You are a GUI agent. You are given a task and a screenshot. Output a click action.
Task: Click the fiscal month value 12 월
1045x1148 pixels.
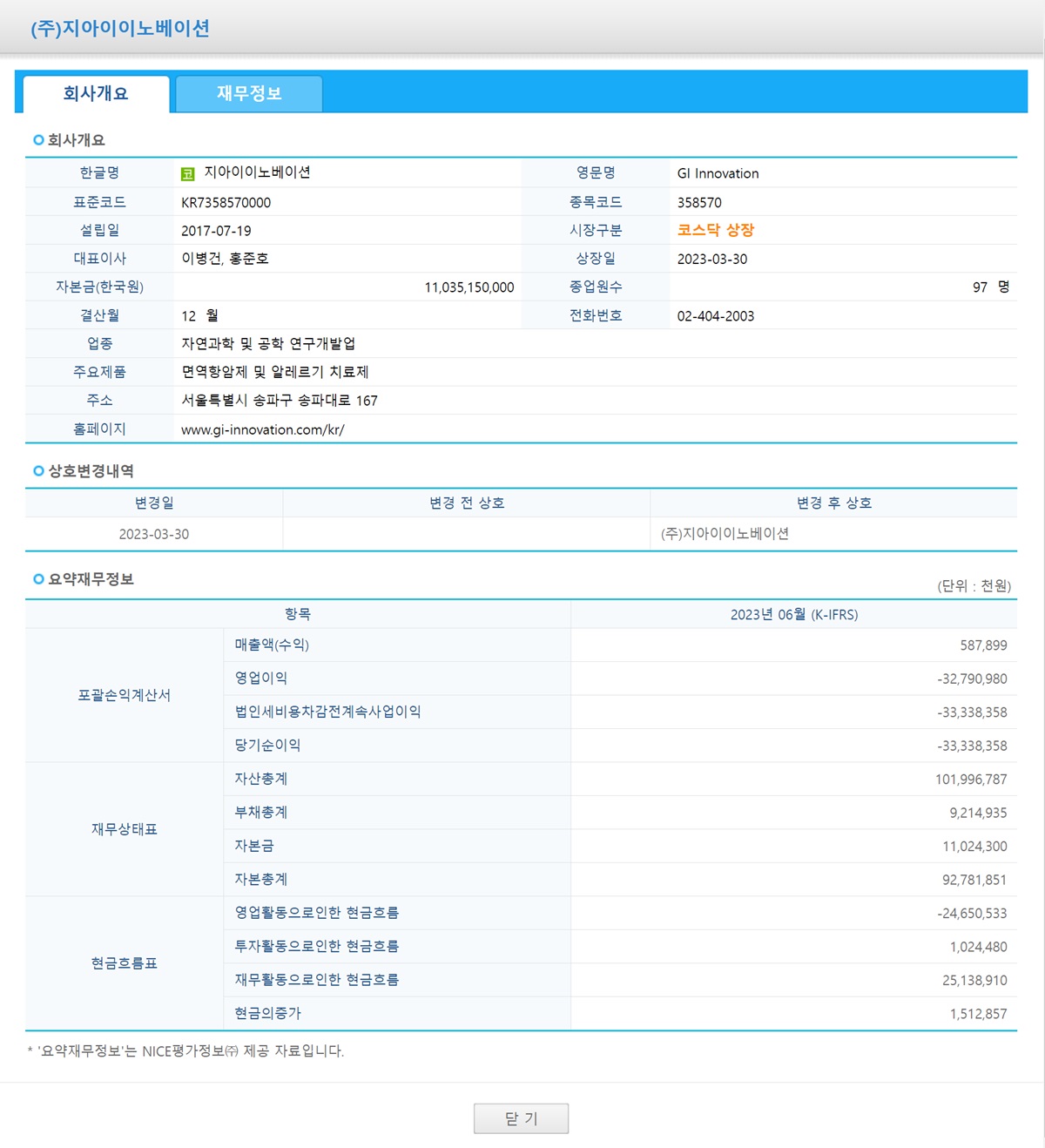[199, 315]
